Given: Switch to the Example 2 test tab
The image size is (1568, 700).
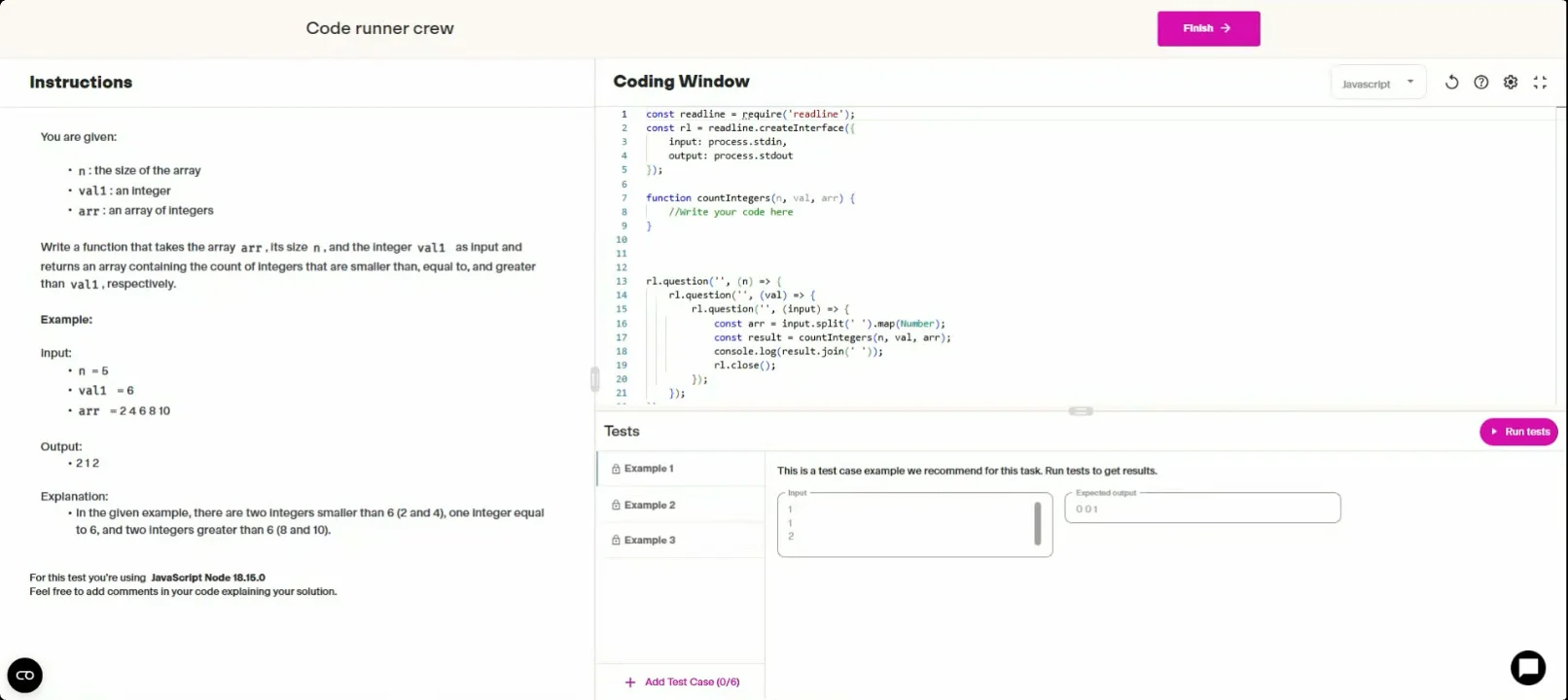Looking at the screenshot, I should (x=650, y=506).
